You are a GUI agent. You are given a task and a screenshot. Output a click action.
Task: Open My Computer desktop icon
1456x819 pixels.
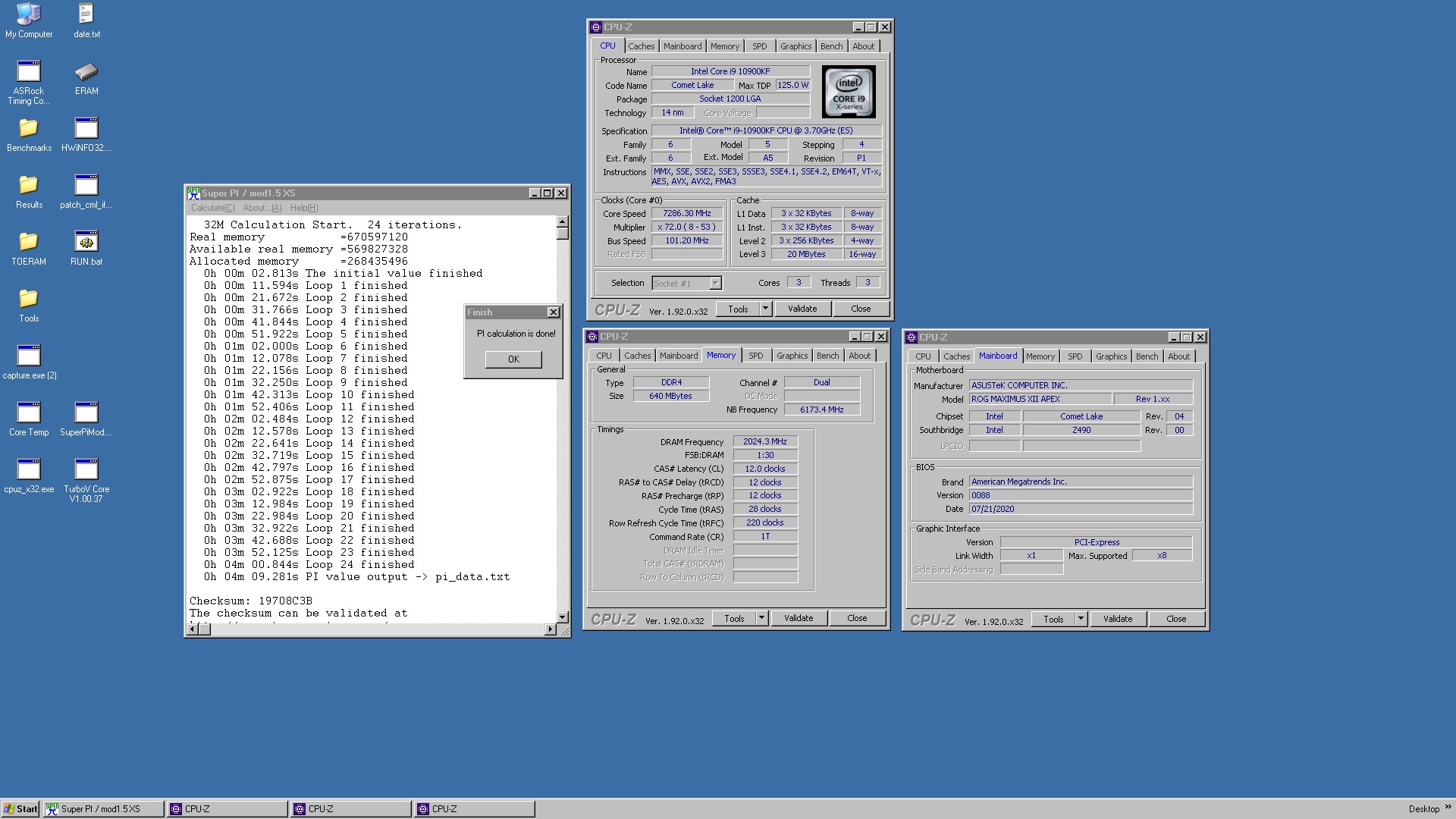(x=29, y=20)
